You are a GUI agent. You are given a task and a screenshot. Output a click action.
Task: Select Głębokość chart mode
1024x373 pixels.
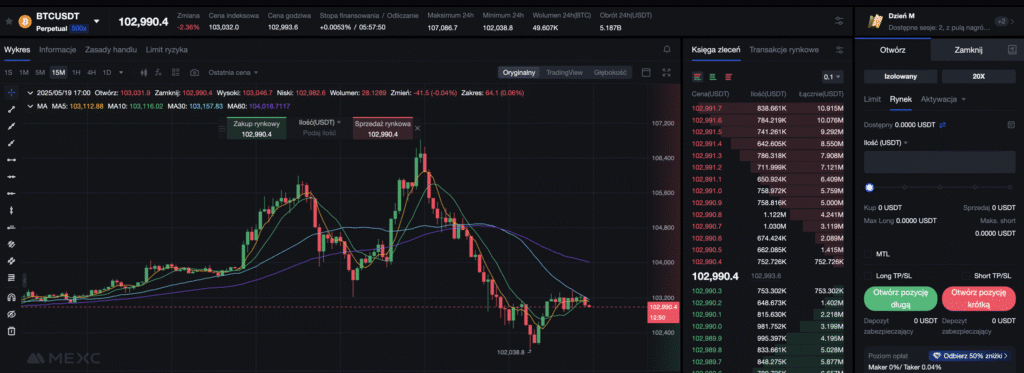610,73
